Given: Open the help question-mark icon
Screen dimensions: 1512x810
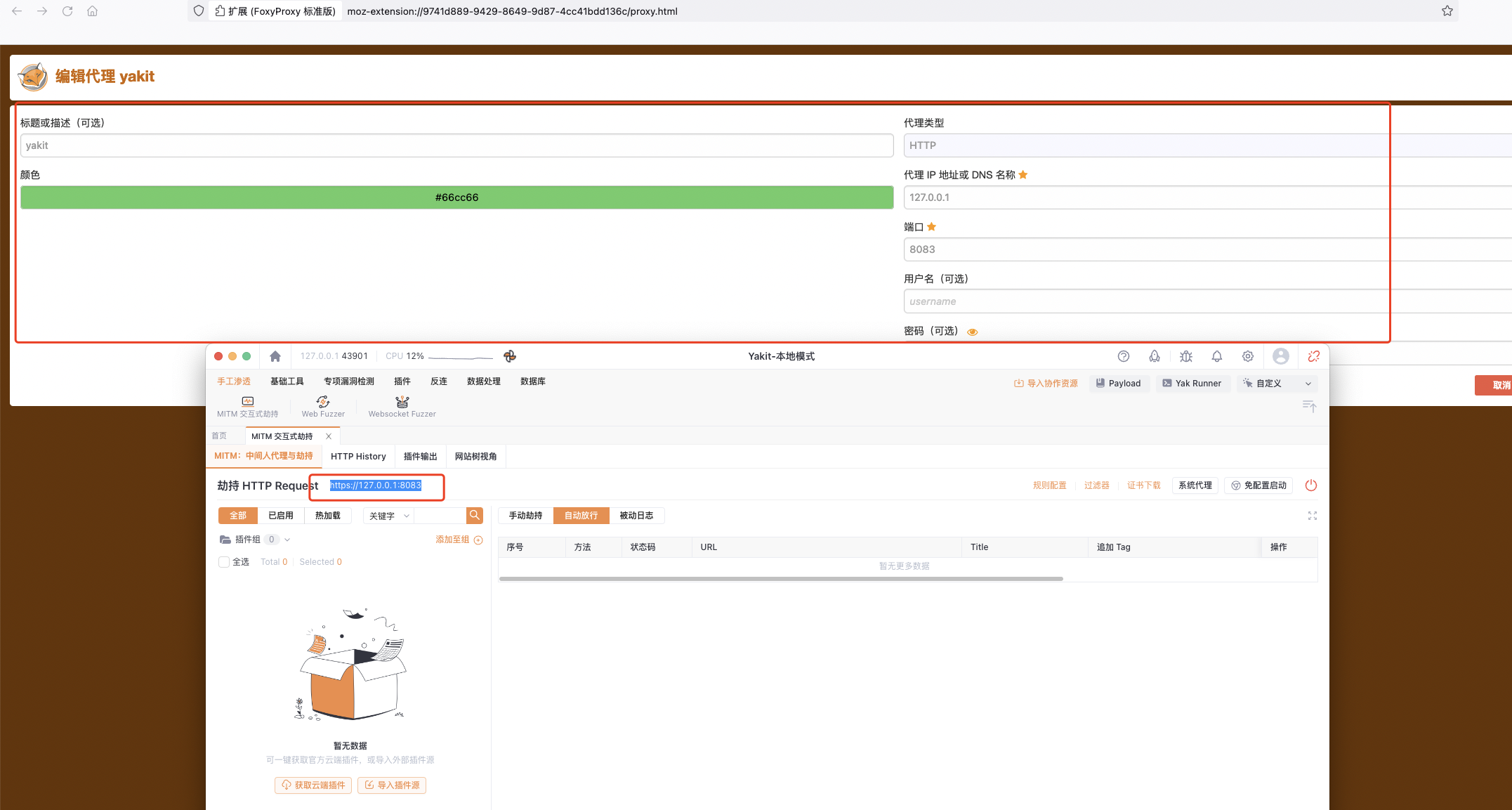Looking at the screenshot, I should point(1124,356).
